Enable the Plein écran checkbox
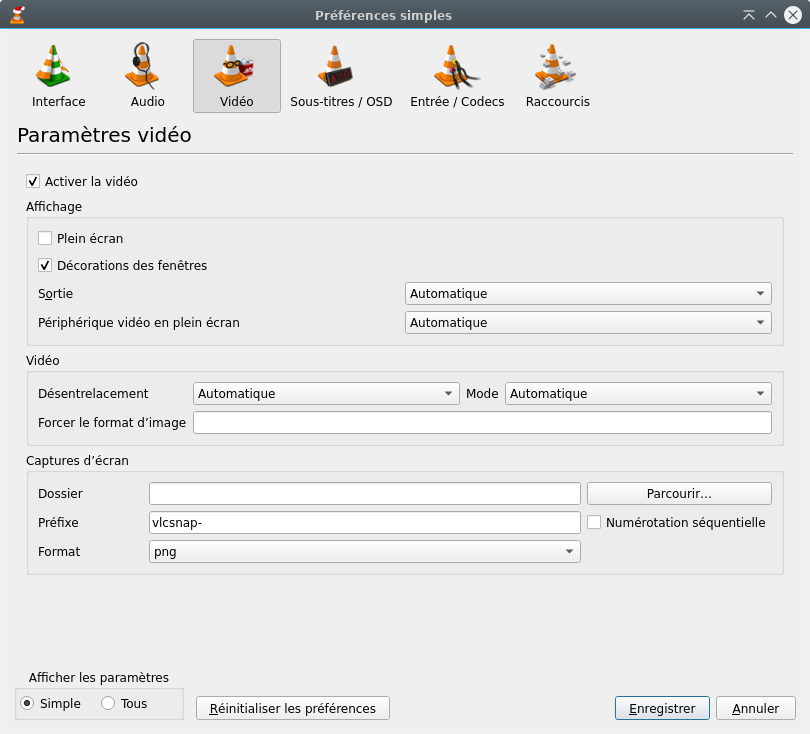 click(x=45, y=239)
